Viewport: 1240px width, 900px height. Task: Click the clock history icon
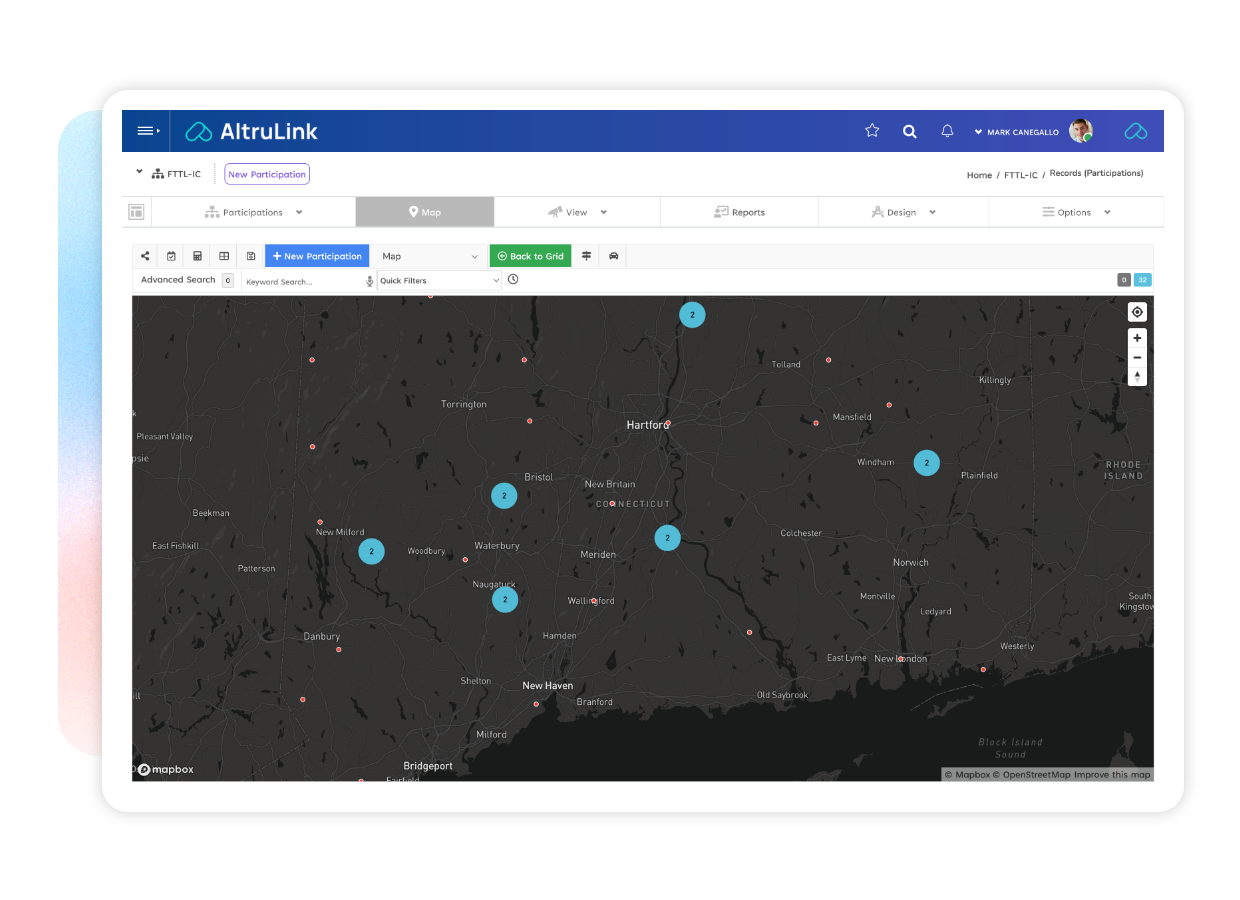pyautogui.click(x=513, y=280)
